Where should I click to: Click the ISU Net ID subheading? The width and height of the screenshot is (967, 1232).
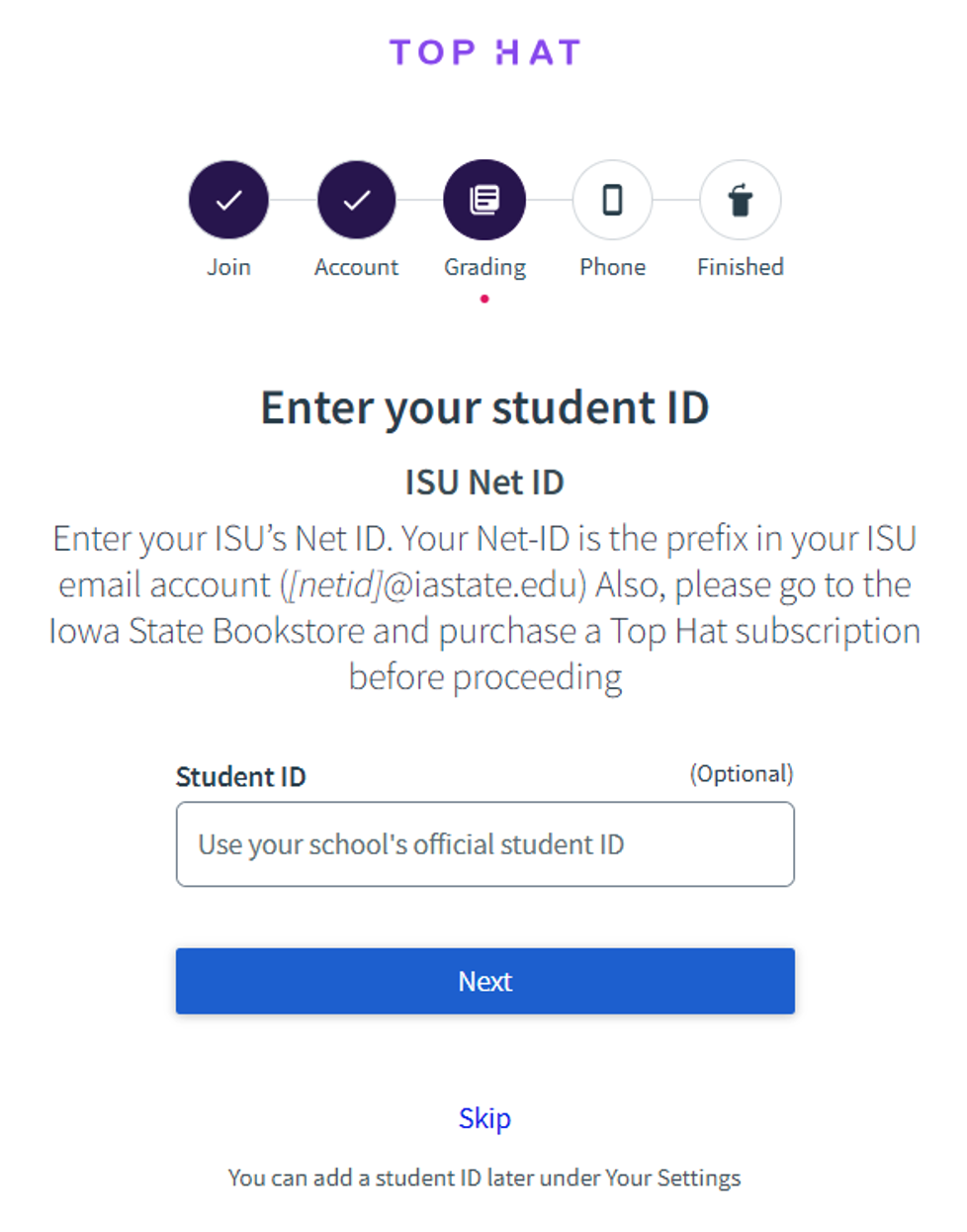point(483,482)
